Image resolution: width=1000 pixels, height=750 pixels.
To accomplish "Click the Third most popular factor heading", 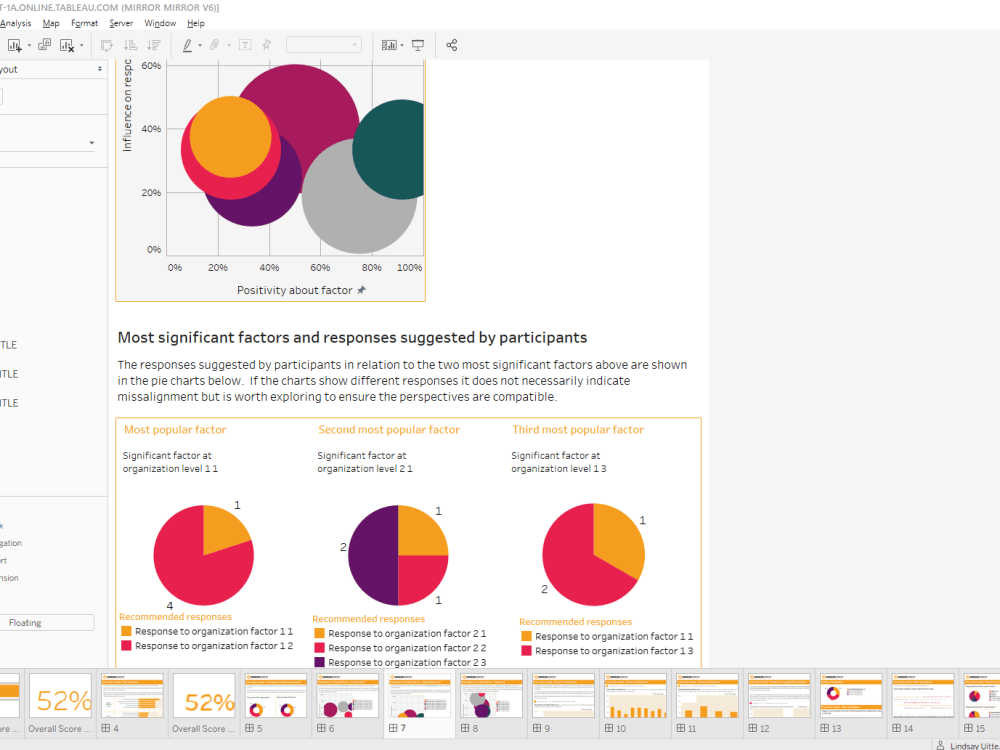I will pos(578,430).
